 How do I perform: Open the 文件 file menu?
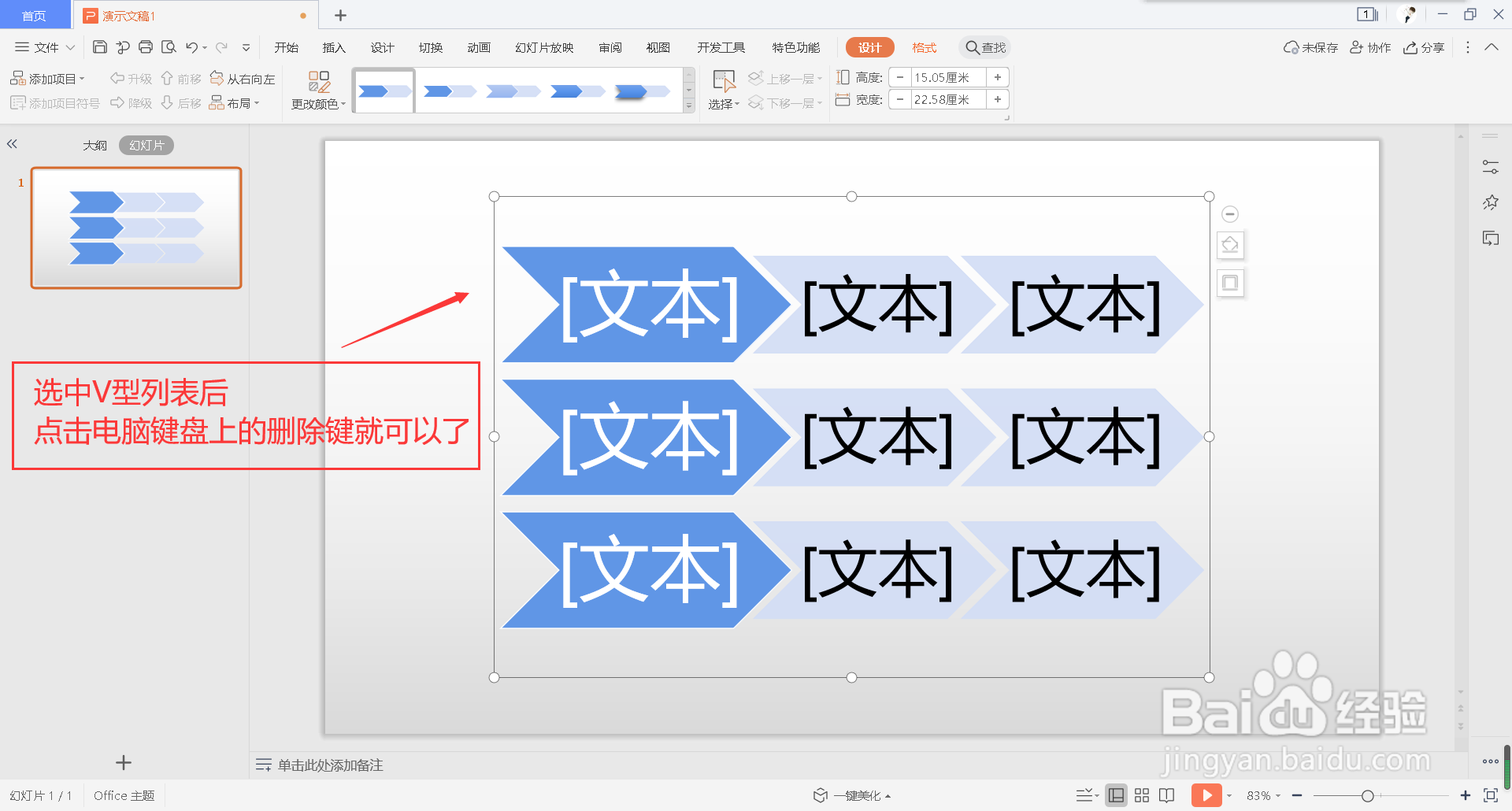coord(45,47)
